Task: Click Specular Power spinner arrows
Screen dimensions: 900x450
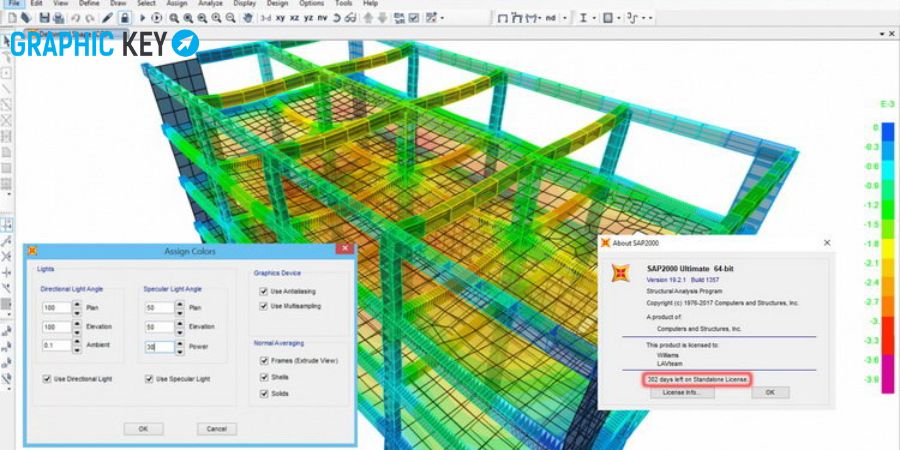Action: coord(180,347)
